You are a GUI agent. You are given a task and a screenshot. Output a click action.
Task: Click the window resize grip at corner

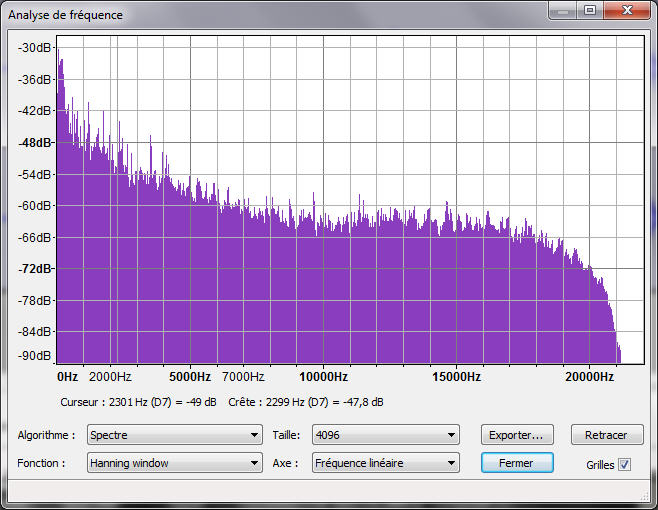pos(644,495)
